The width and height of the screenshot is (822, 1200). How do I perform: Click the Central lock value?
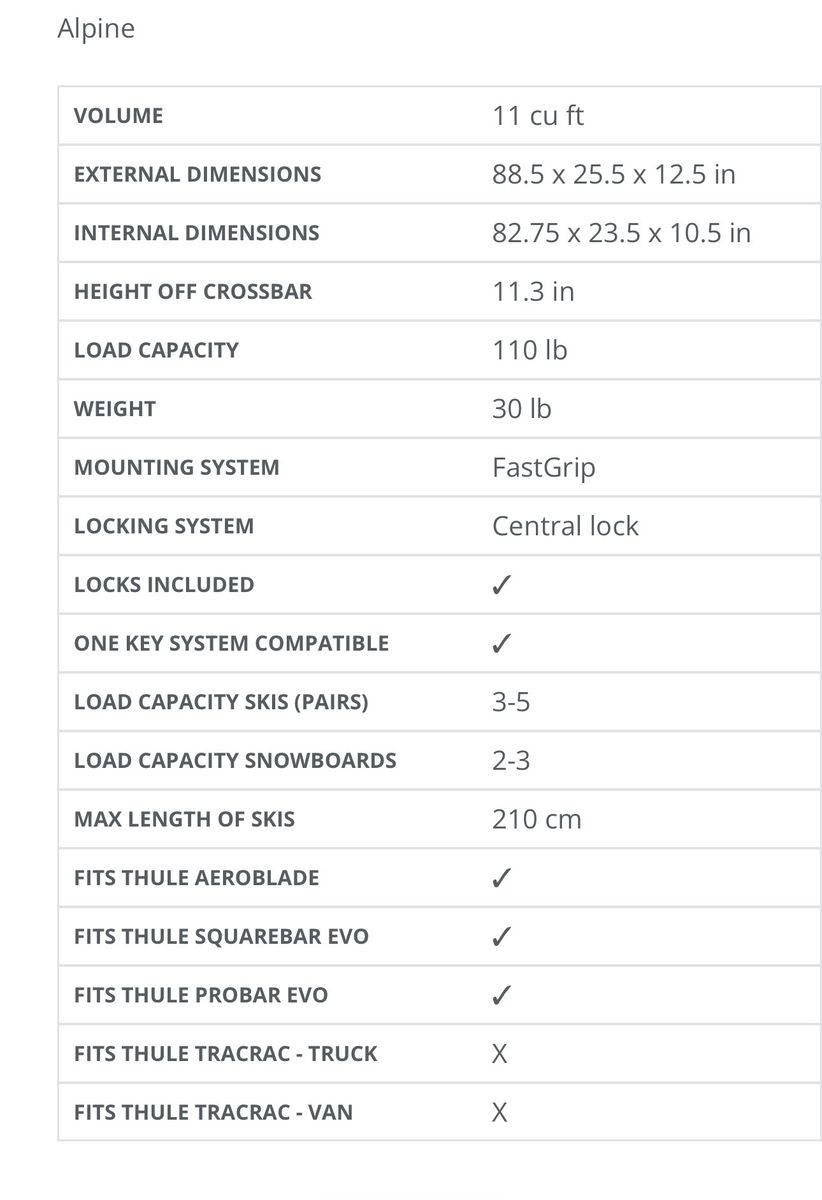point(565,526)
